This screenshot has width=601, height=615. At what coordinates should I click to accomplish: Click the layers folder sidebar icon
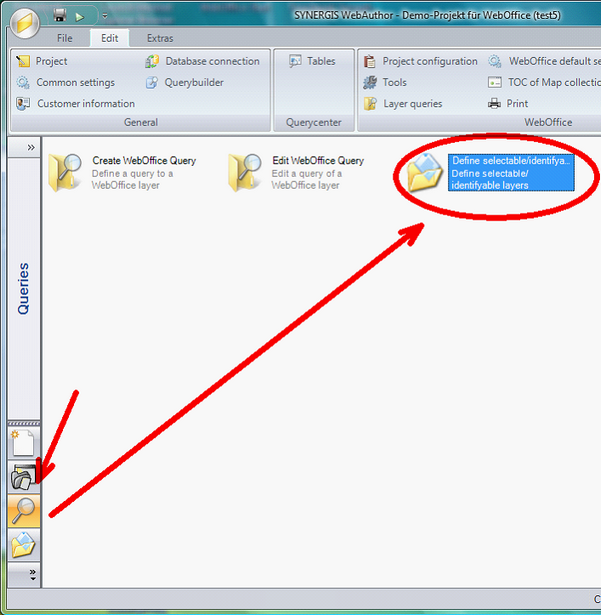coord(23,544)
